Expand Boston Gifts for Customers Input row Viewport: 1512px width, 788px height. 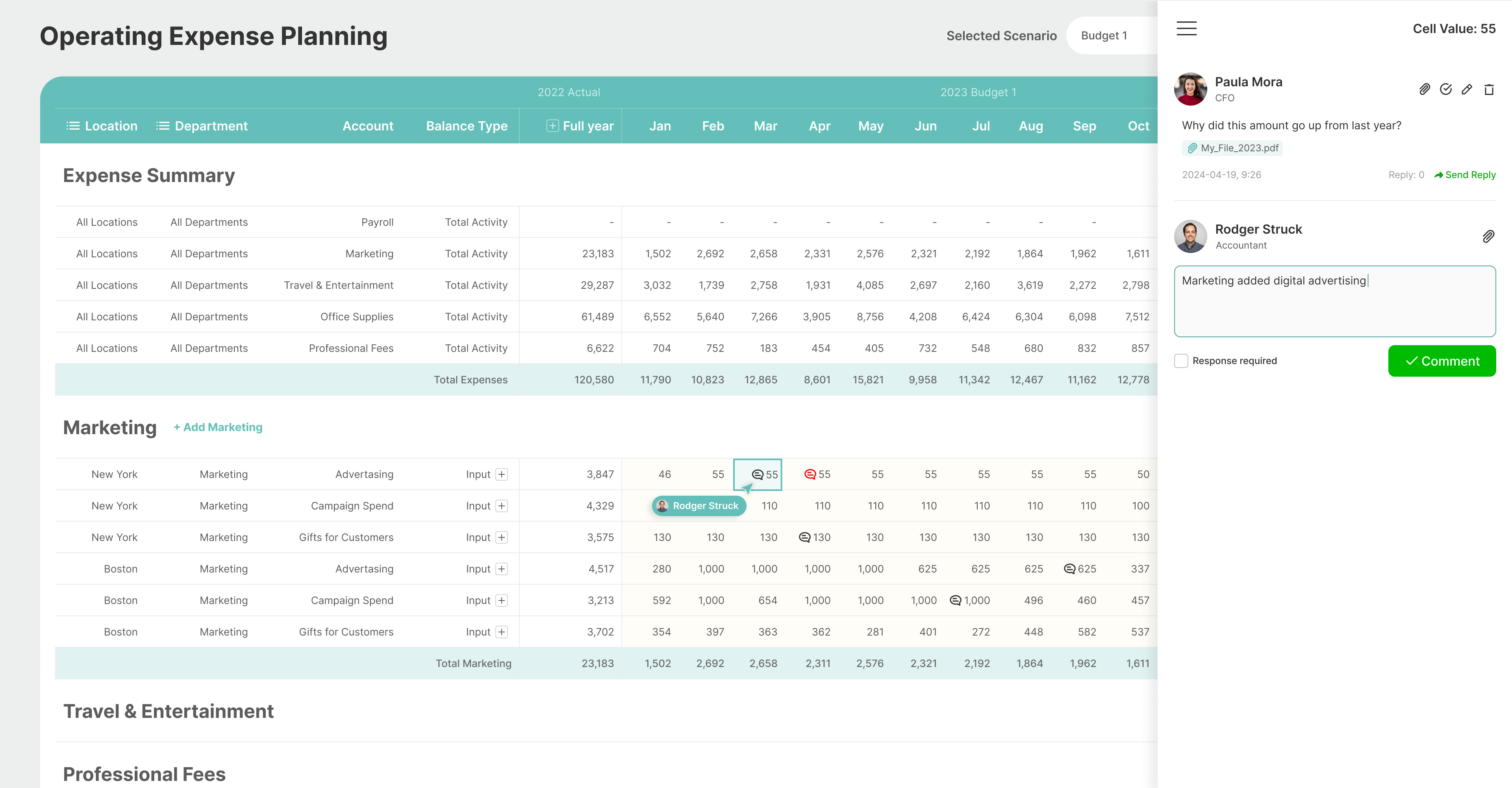[x=501, y=632]
